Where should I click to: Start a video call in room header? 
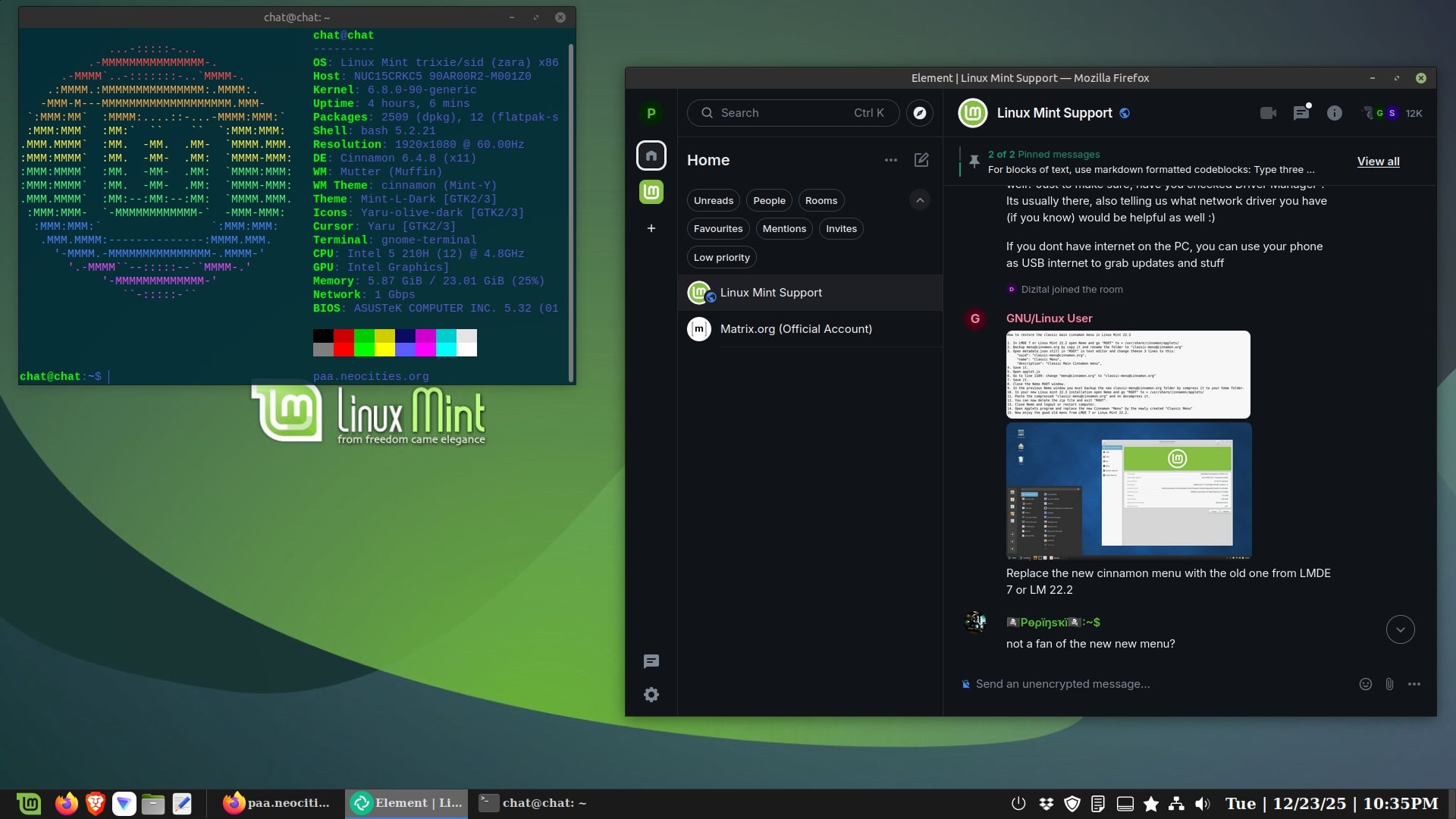click(1268, 113)
